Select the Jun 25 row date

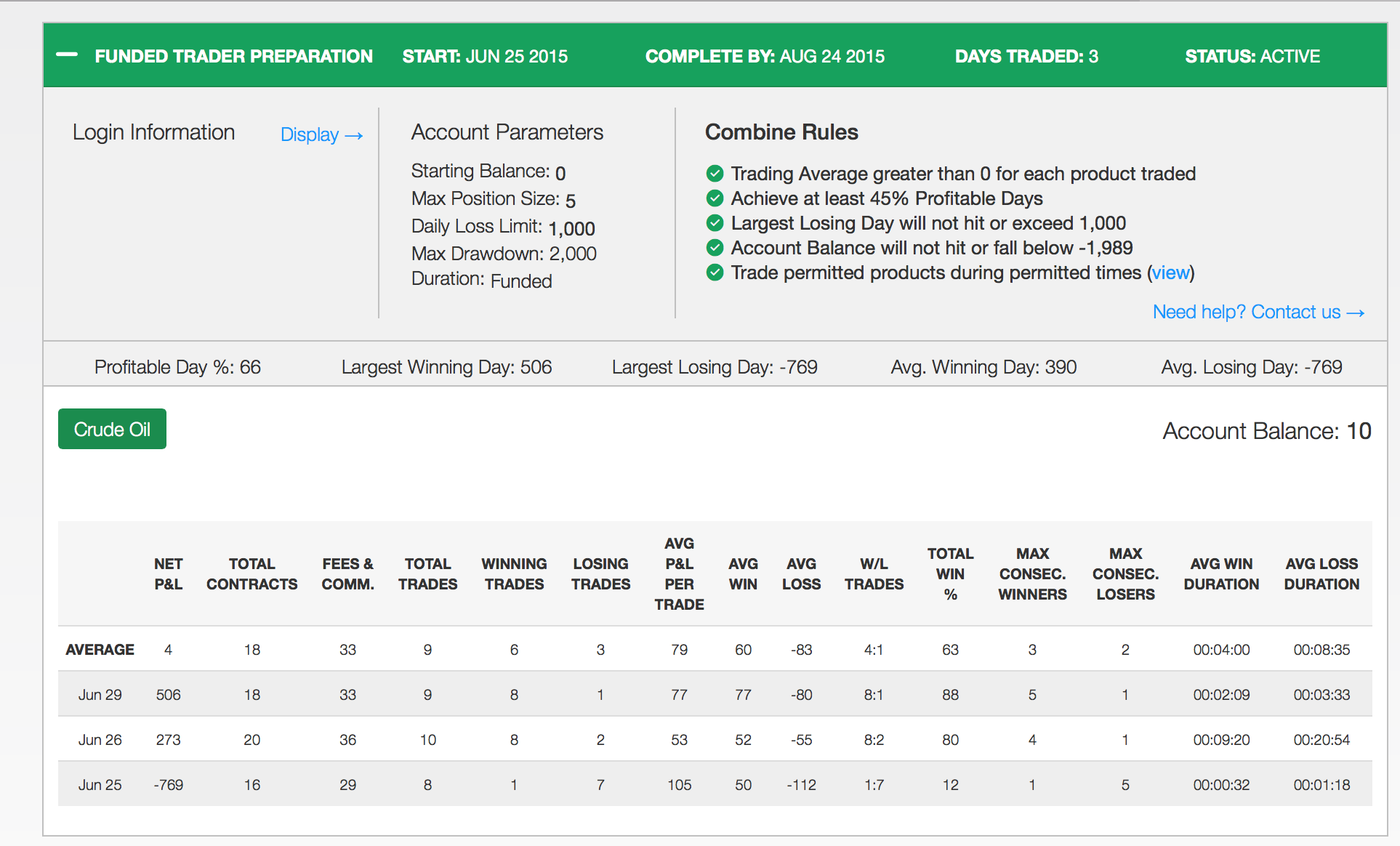[100, 785]
